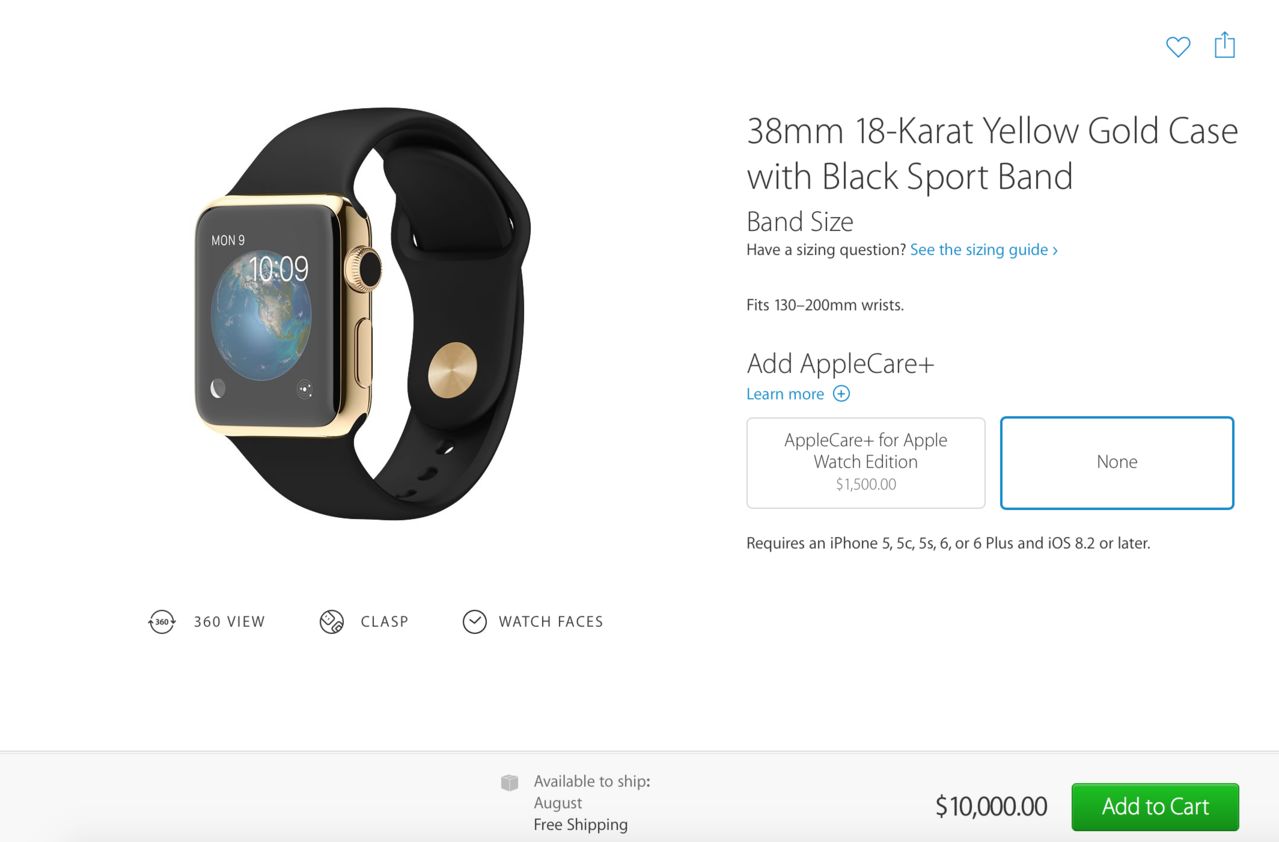This screenshot has height=842, width=1279.
Task: Click the green Add to Cart button
Action: click(1155, 807)
